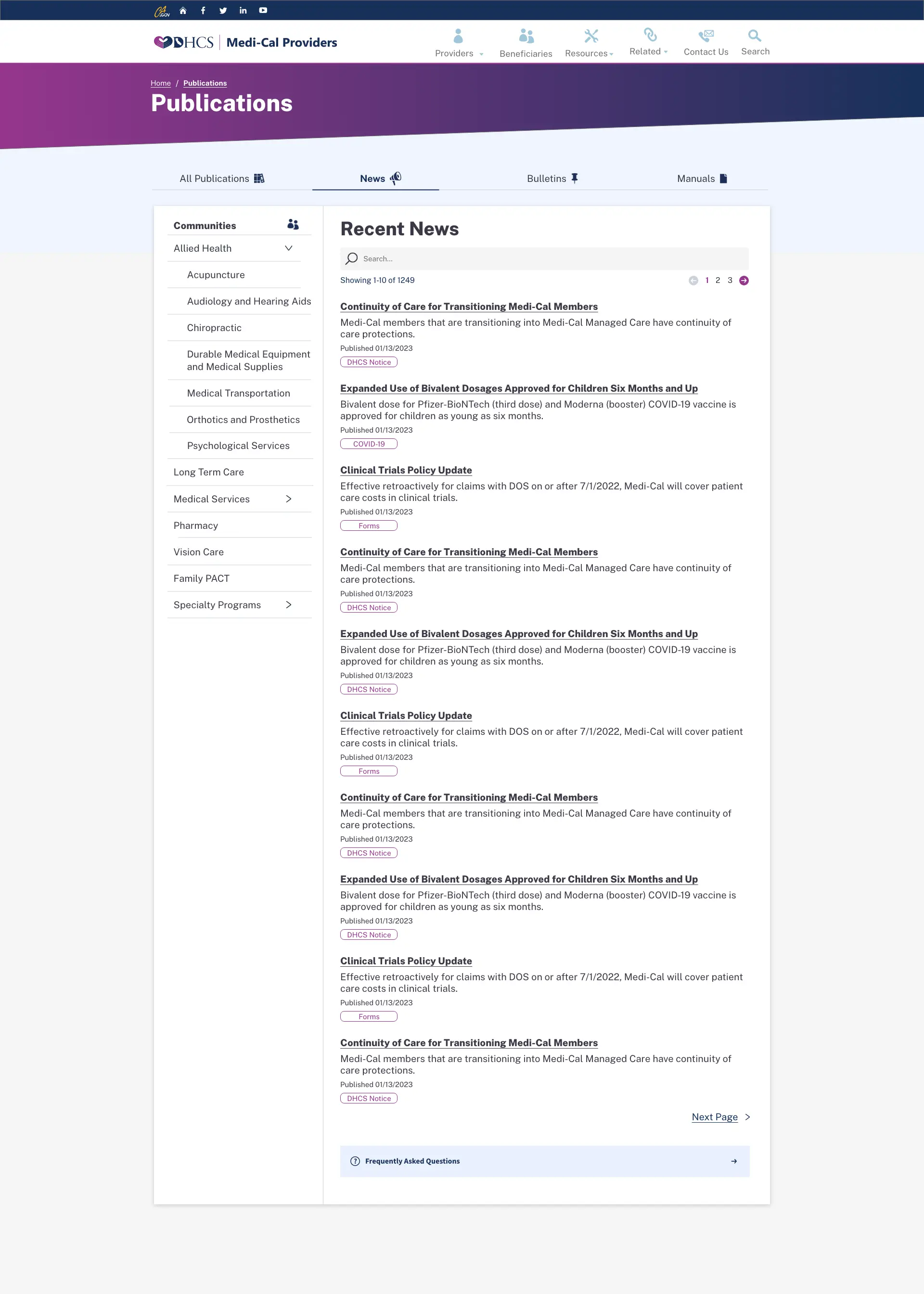This screenshot has height=1294, width=924.
Task: Click the CA.gov logo
Action: pos(161,10)
